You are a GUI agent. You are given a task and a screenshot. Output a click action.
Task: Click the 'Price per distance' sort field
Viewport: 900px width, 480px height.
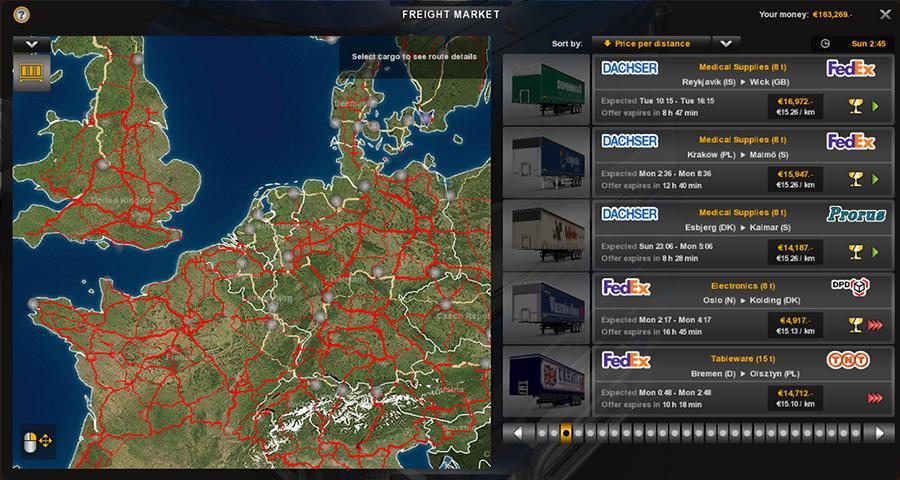[x=651, y=44]
